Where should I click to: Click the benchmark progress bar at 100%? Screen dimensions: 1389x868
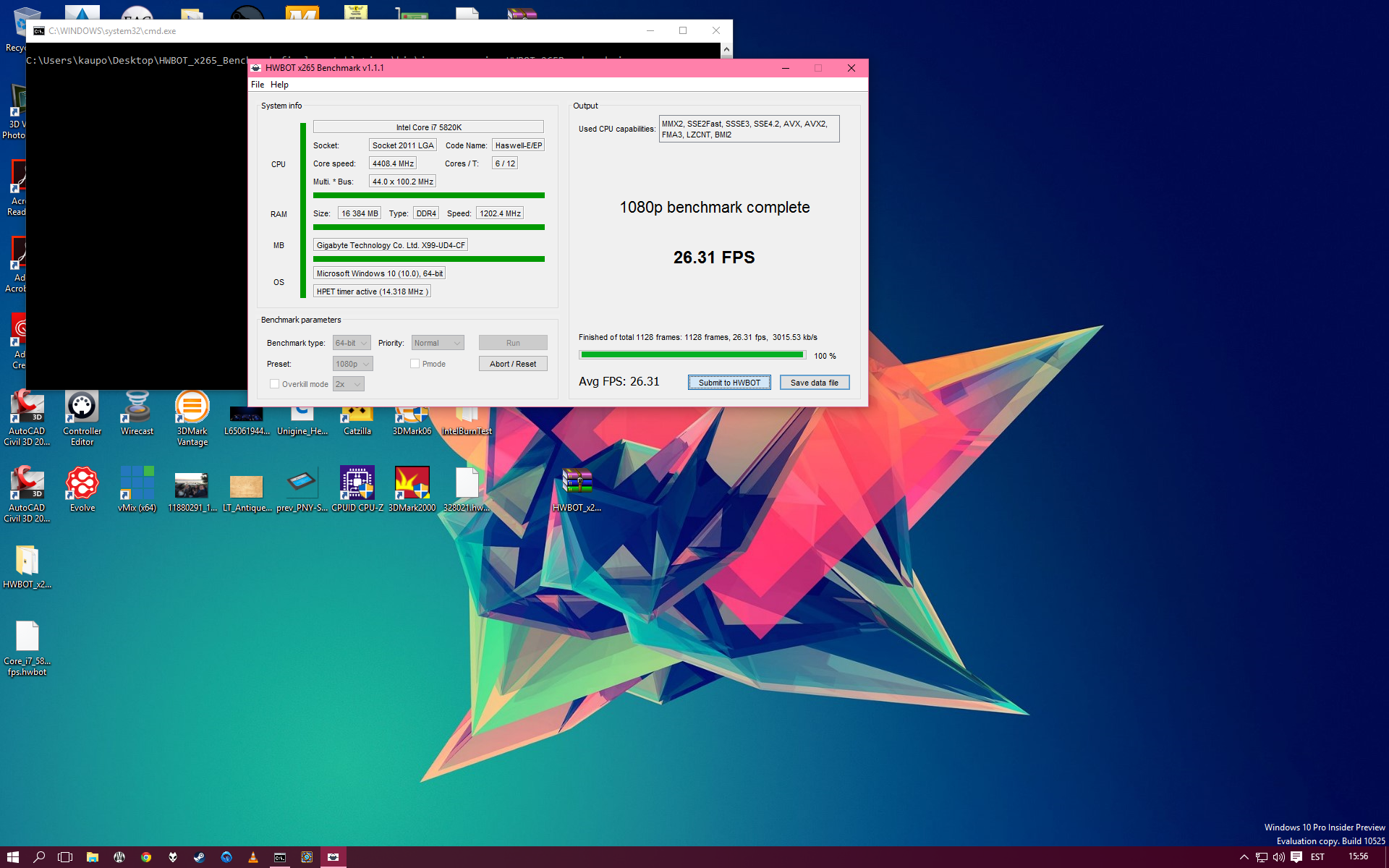[692, 355]
